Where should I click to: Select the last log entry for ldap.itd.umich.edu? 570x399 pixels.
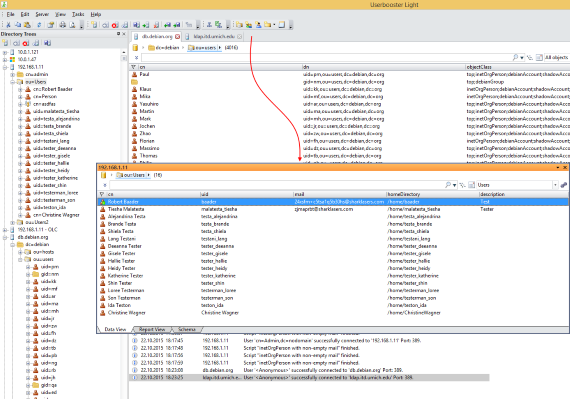tap(309, 378)
